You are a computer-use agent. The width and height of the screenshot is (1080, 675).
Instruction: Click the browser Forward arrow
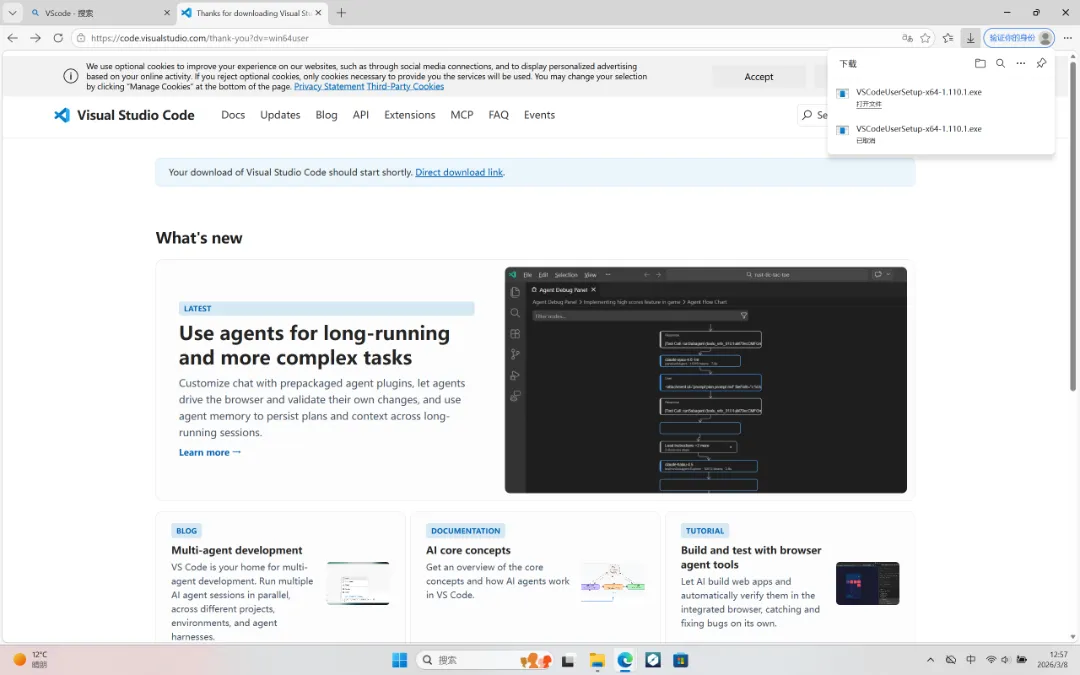coord(36,38)
